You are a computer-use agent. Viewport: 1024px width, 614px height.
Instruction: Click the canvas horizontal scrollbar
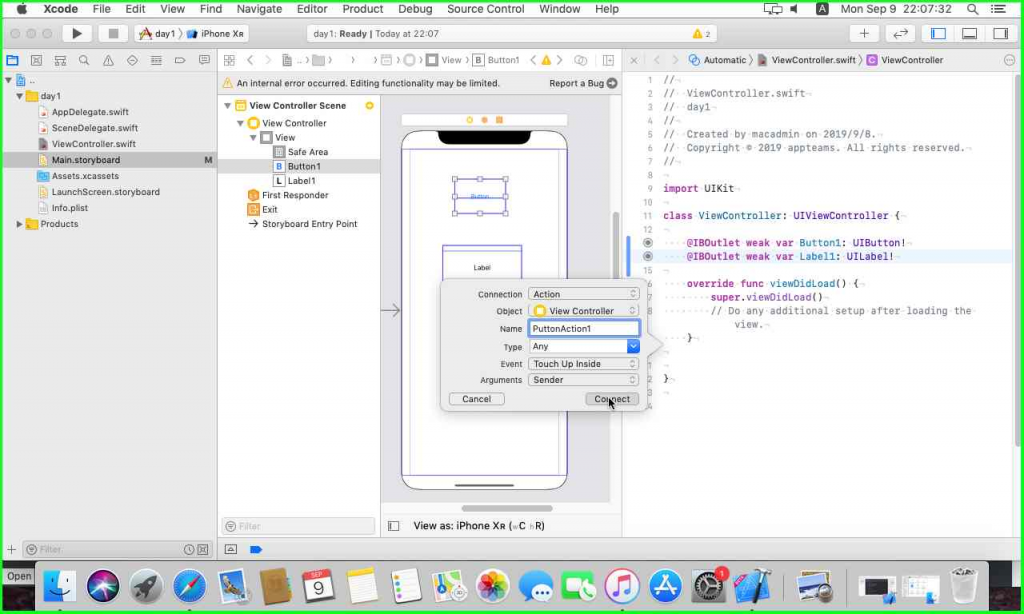coord(507,508)
